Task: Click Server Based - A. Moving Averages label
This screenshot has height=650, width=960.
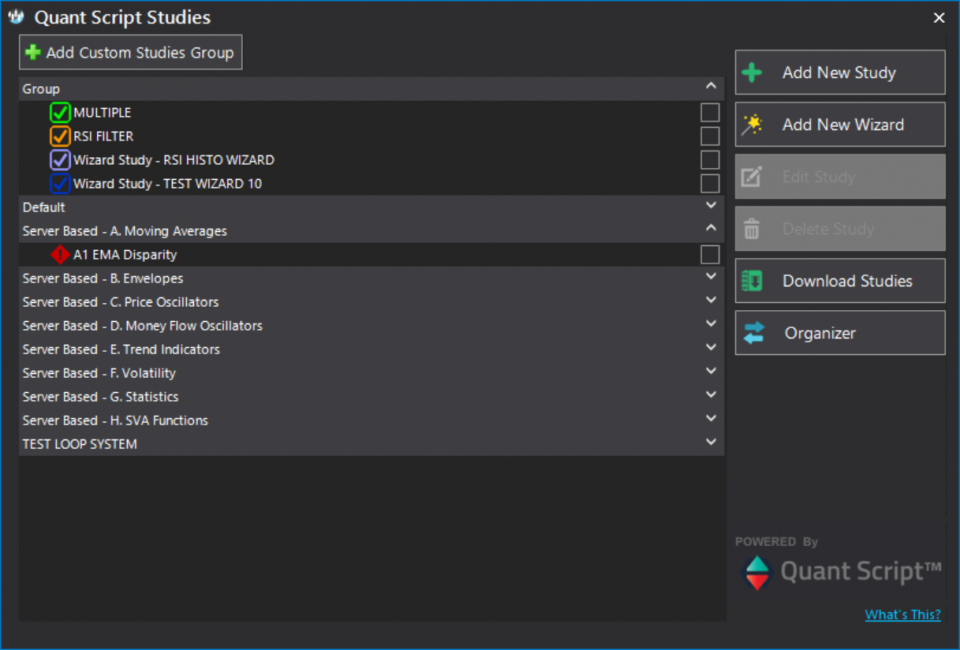Action: pyautogui.click(x=125, y=231)
